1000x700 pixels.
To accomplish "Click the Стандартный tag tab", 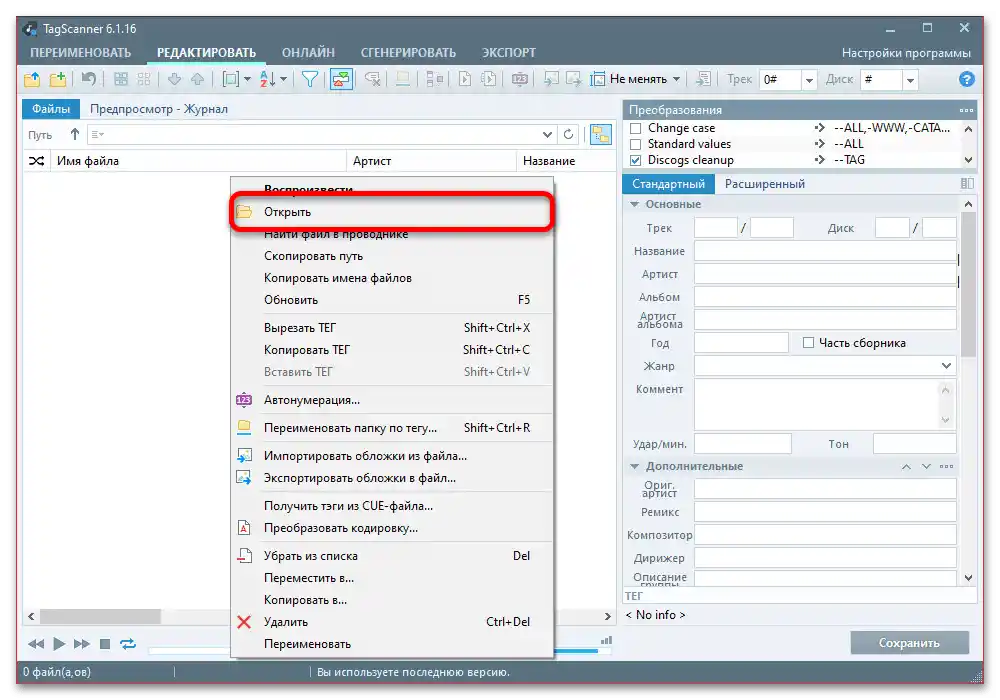I will click(x=668, y=184).
